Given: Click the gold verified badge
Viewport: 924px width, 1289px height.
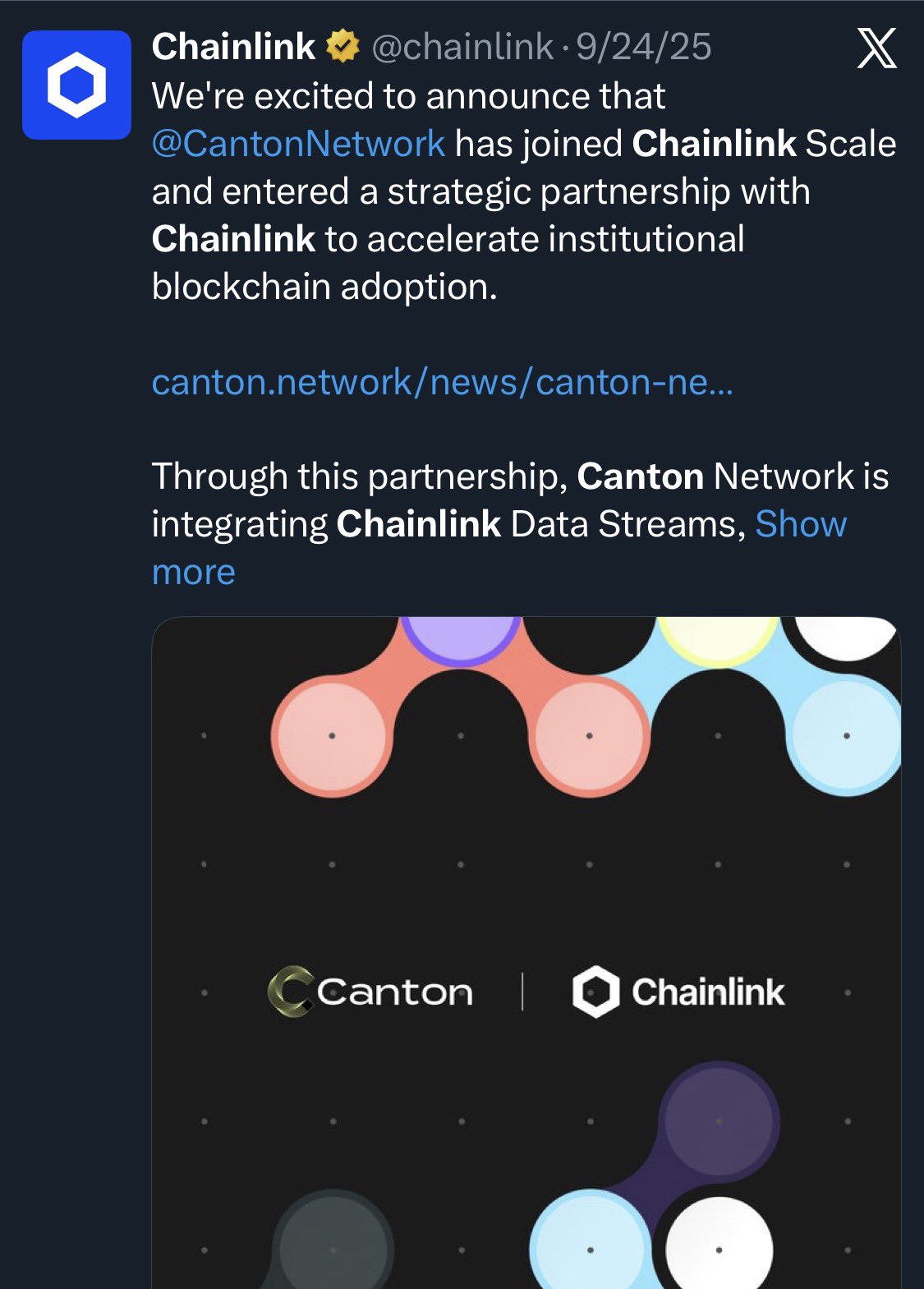Looking at the screenshot, I should (342, 47).
